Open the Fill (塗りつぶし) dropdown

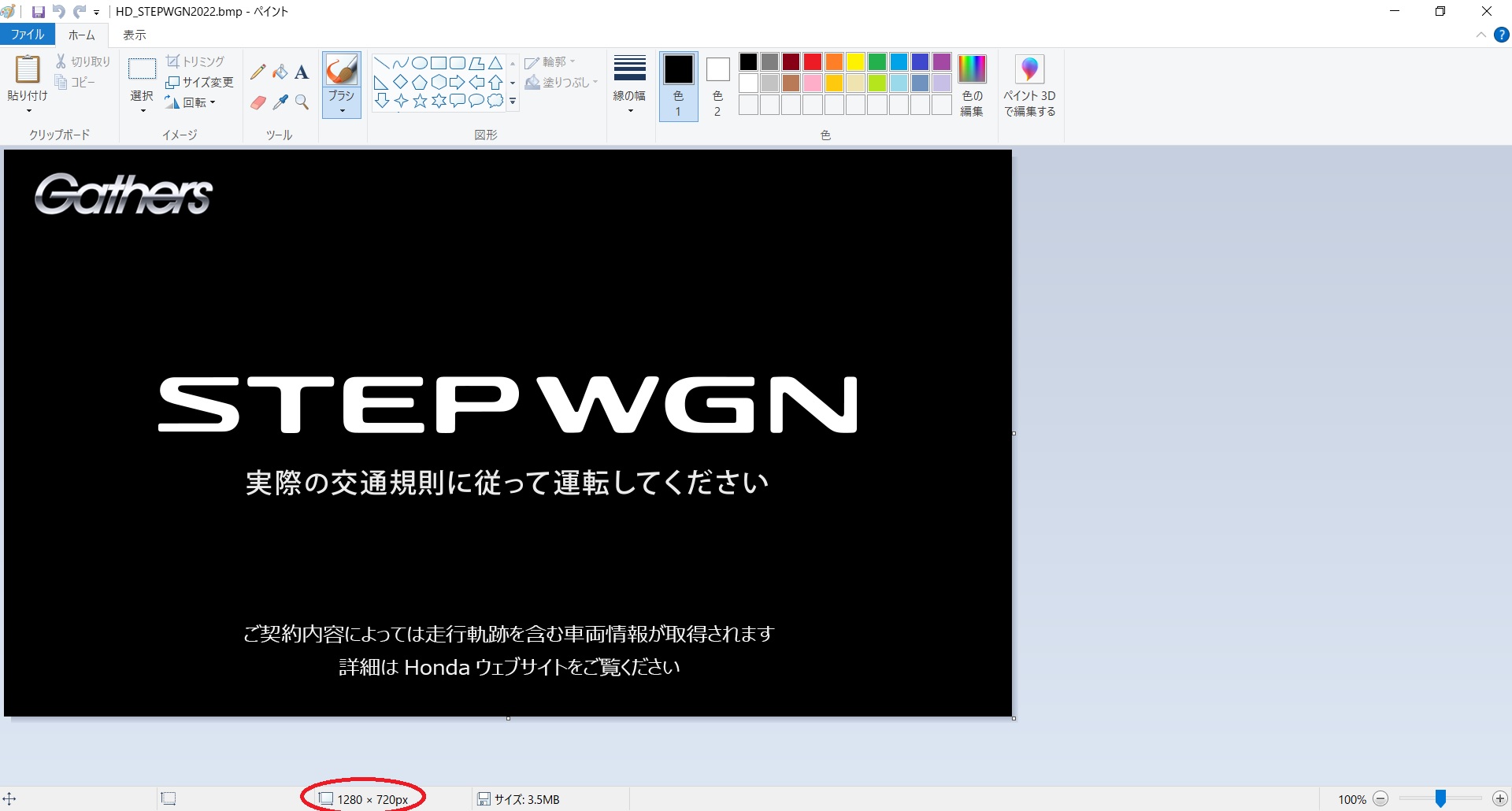click(x=561, y=82)
